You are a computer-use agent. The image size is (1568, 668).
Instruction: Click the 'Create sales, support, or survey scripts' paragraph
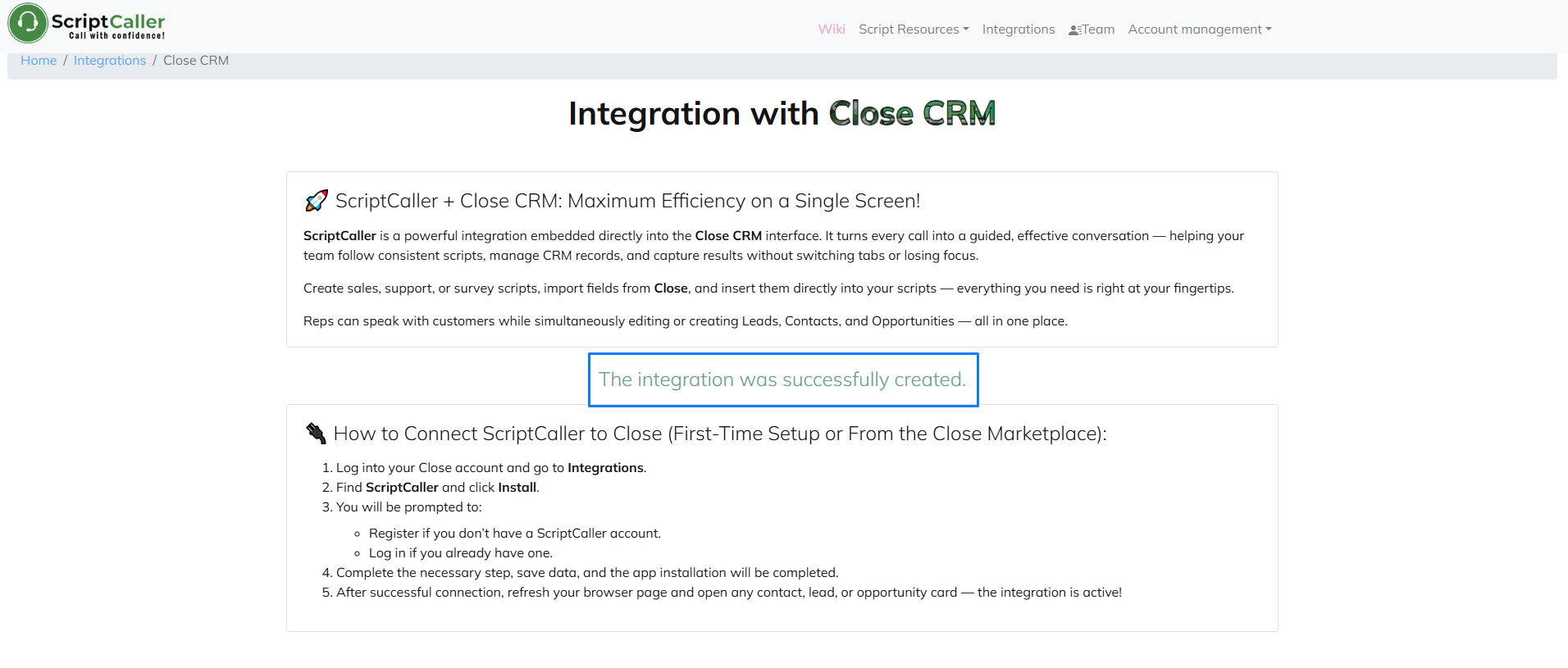(768, 289)
